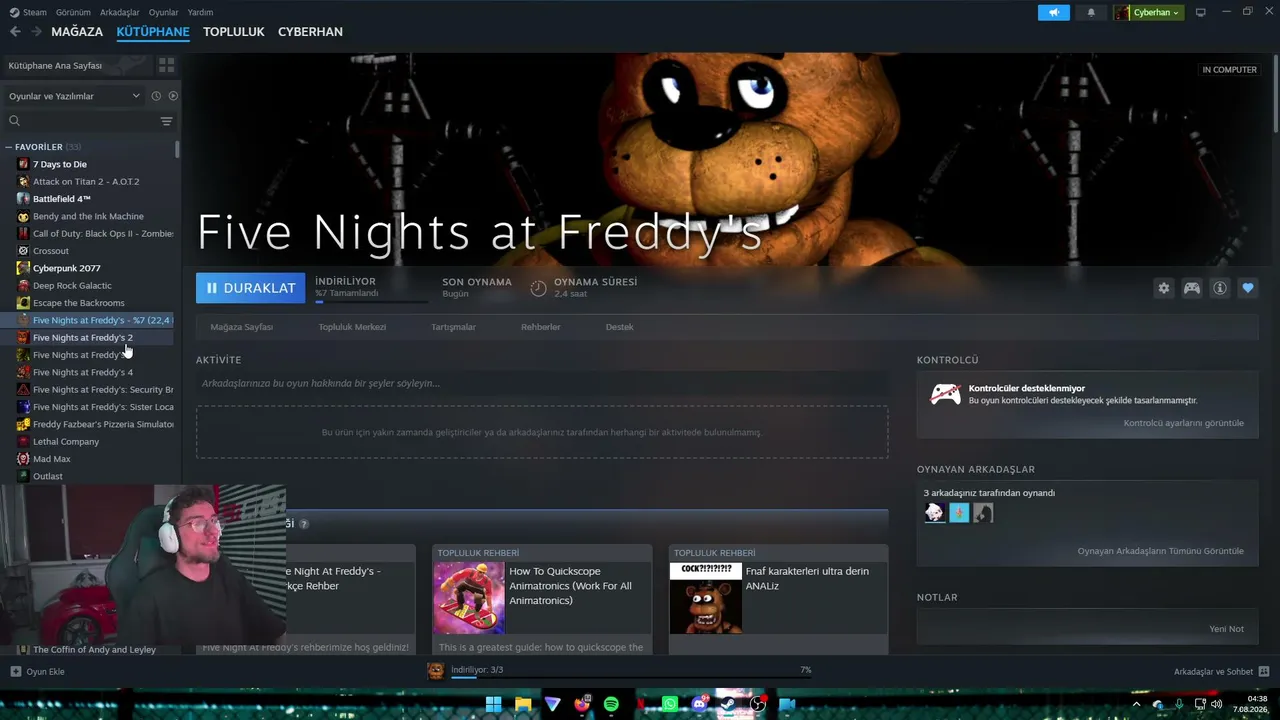Remove game from favorites heart
1280x720 pixels.
click(1248, 288)
